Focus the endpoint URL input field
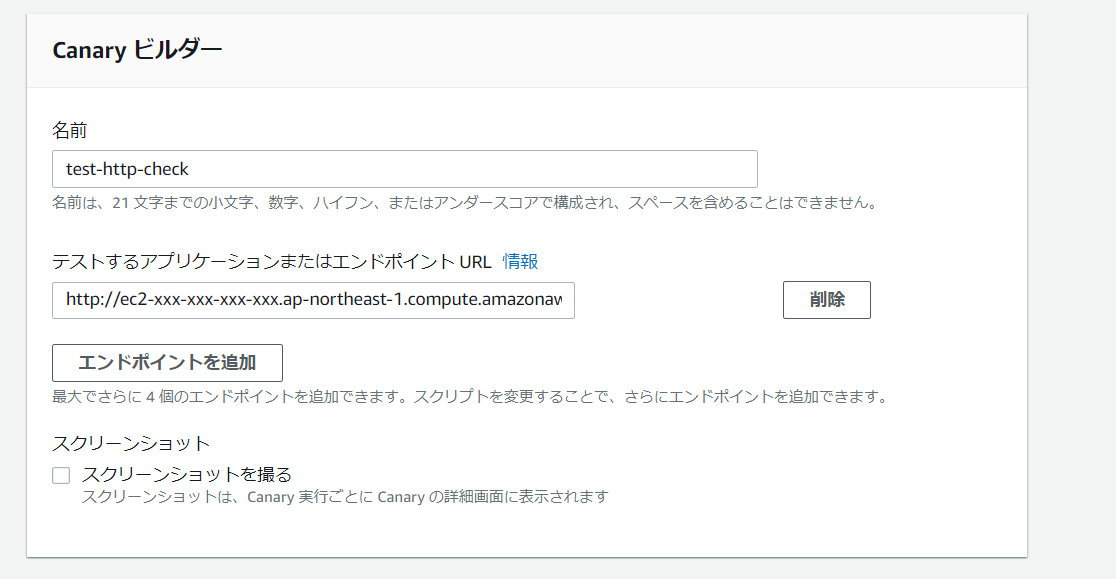1116x579 pixels. pos(313,299)
